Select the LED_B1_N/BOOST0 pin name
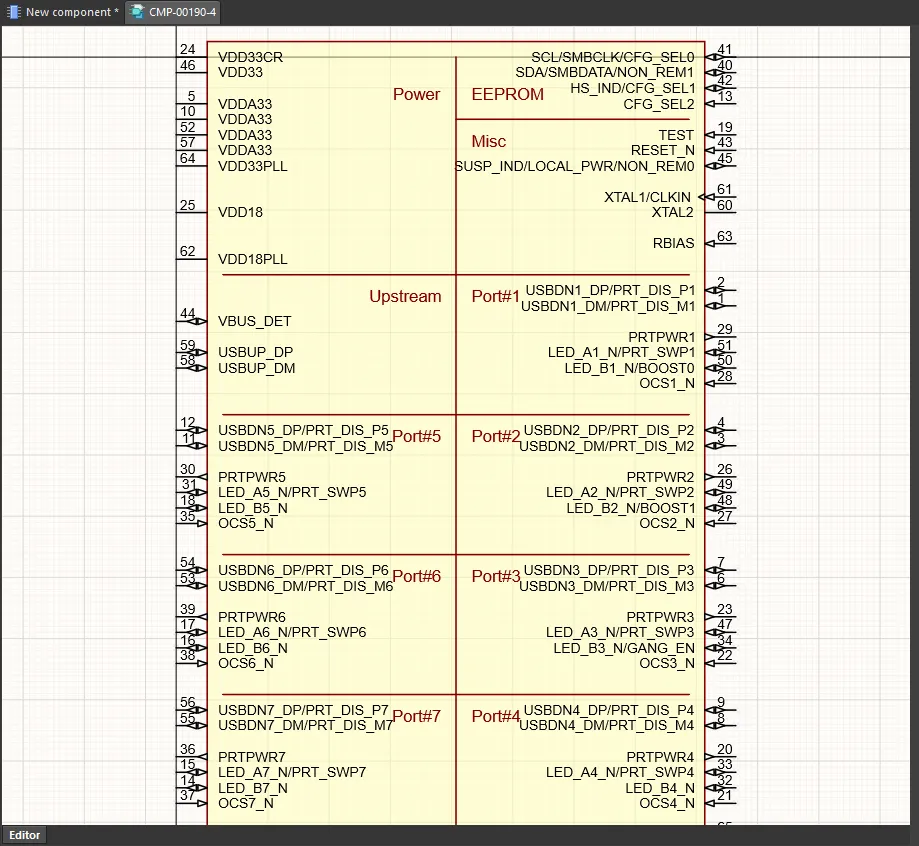The height and width of the screenshot is (846, 919). pos(629,368)
